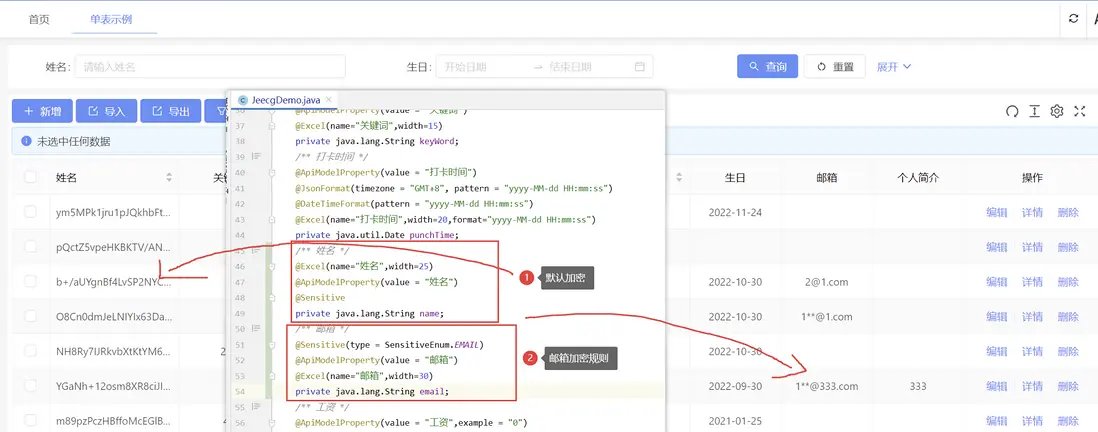The image size is (1098, 432).
Task: Select the checkbox for row m89pzPczHBffoMcEGIB
Action: (x=31, y=420)
